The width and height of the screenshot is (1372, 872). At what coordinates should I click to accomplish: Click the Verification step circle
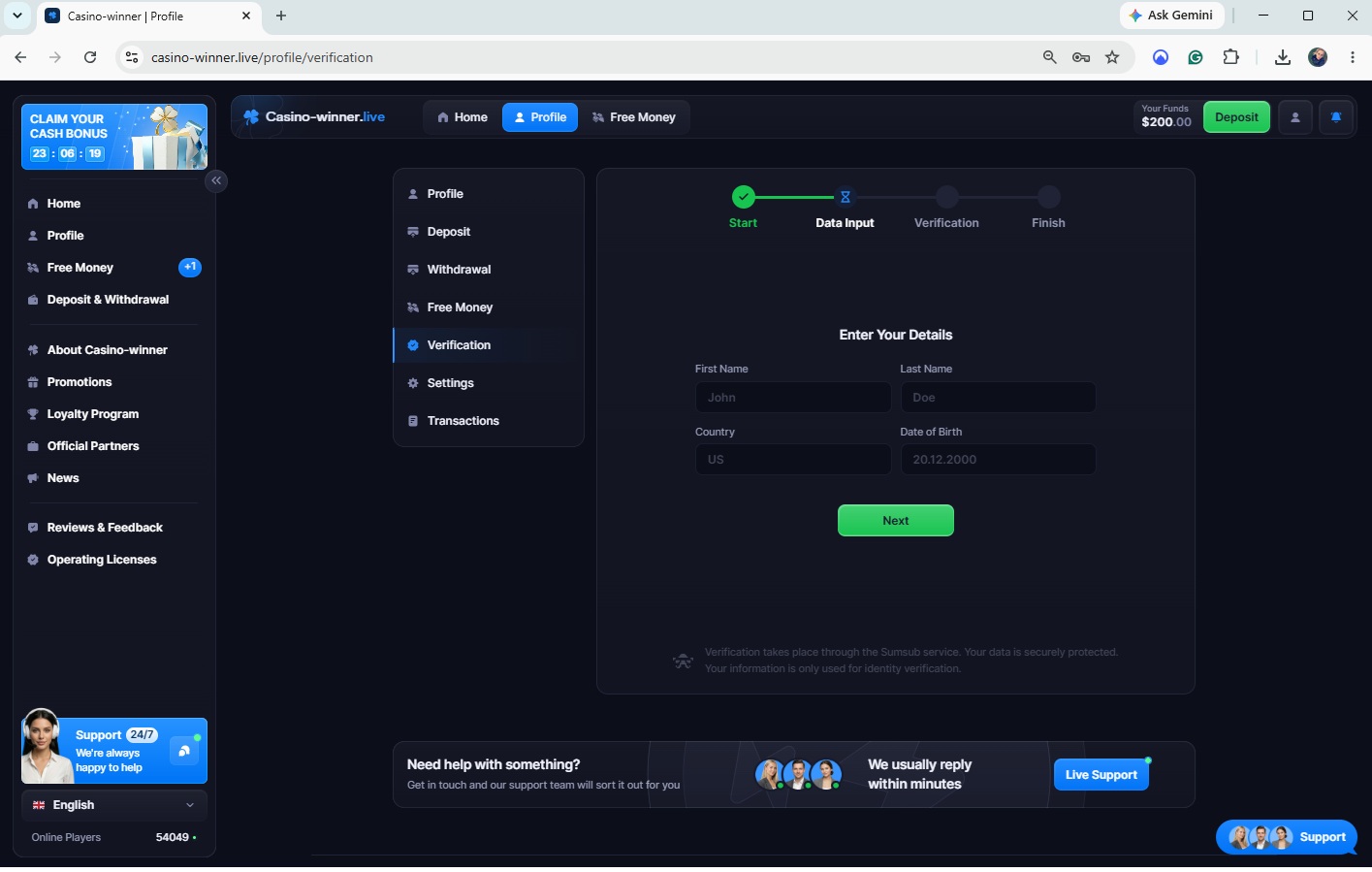point(947,197)
